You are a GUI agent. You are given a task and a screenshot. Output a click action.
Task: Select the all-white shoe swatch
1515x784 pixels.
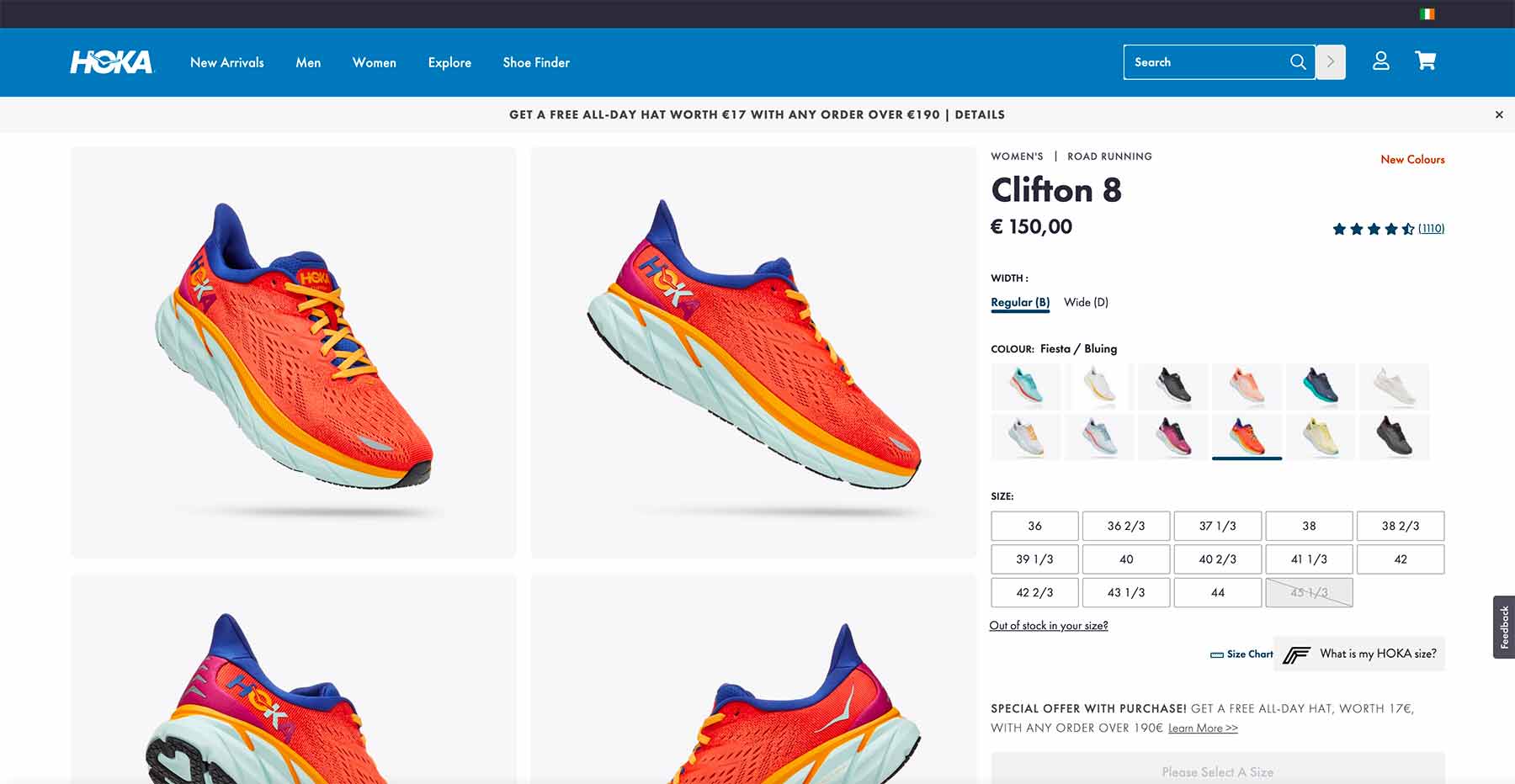point(1394,386)
